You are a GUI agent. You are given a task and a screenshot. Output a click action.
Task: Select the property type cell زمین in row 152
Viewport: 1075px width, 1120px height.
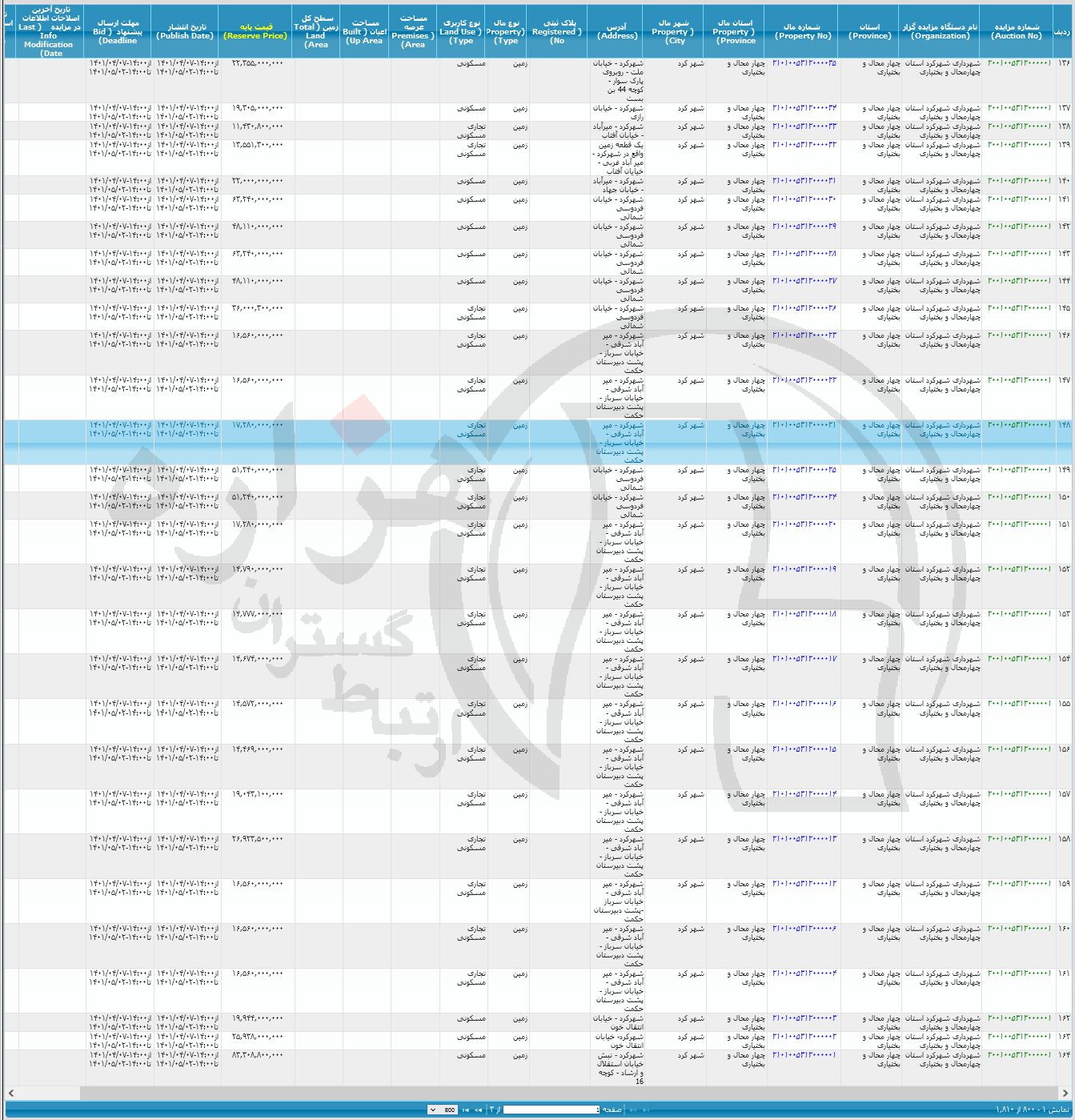click(507, 587)
